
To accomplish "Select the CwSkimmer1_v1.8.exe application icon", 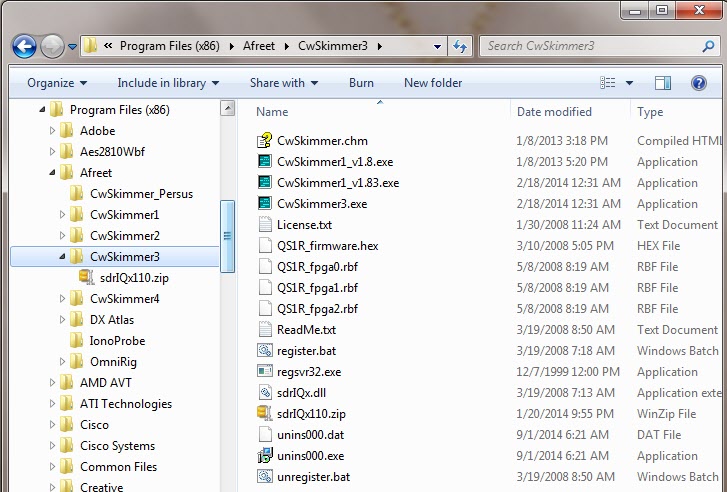I will click(x=265, y=161).
